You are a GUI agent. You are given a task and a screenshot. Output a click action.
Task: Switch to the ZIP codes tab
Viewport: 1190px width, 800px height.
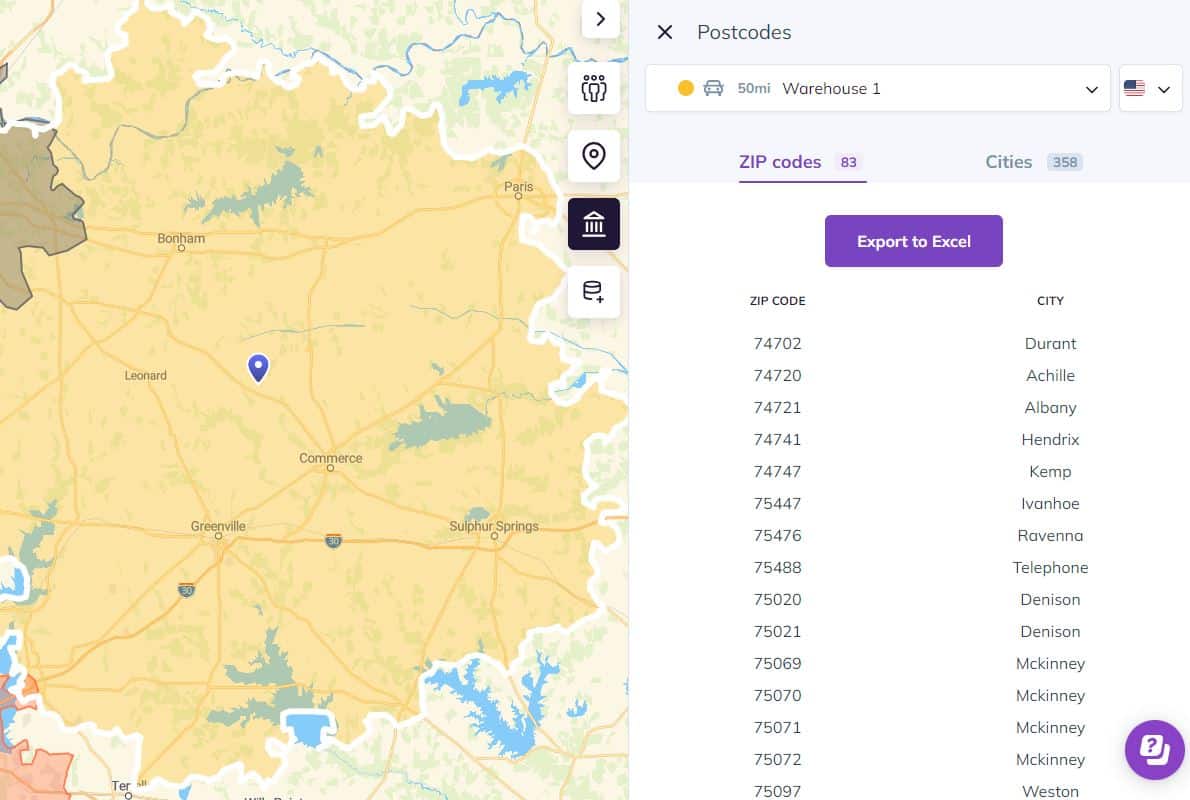pyautogui.click(x=780, y=162)
